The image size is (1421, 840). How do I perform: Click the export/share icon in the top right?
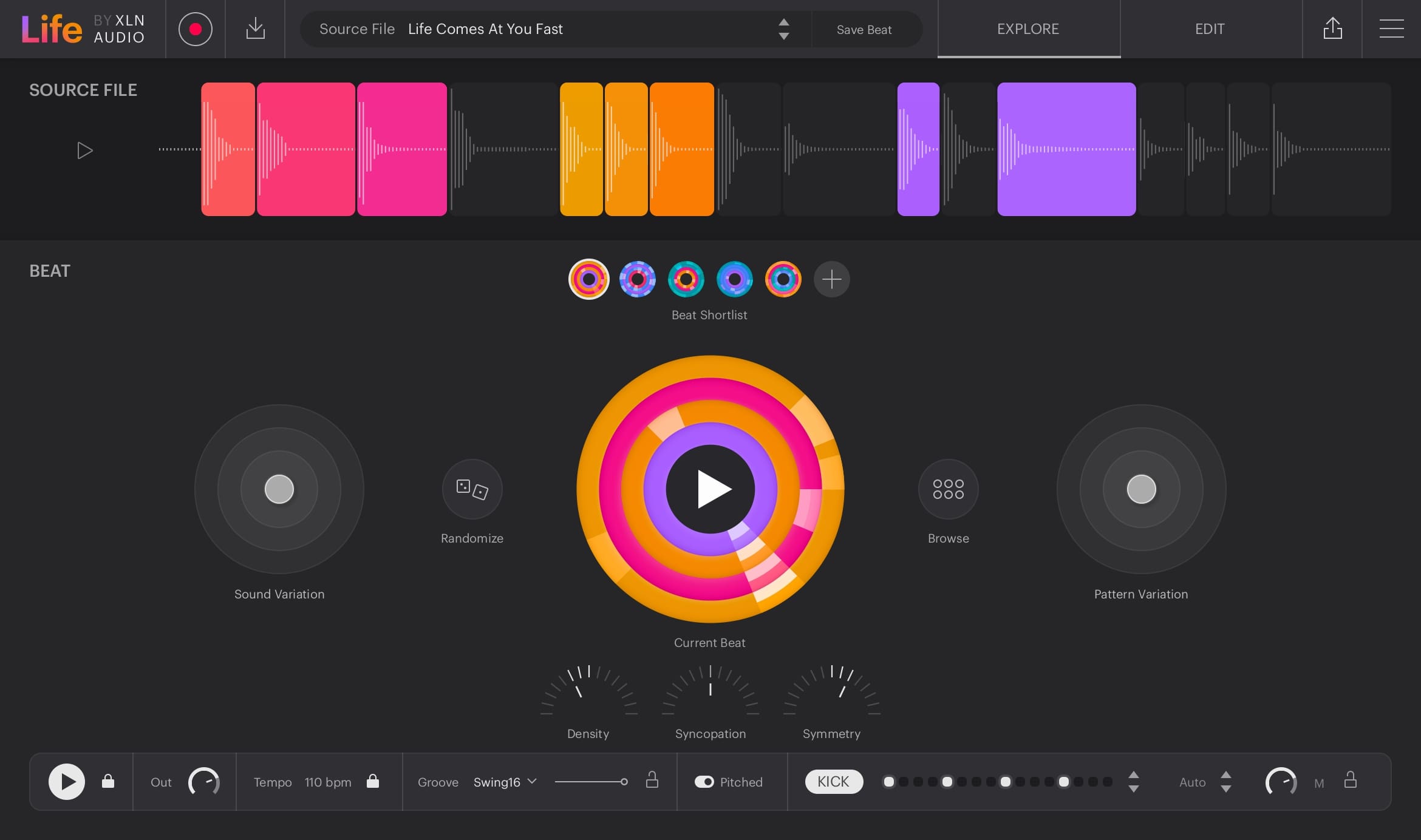[1332, 28]
